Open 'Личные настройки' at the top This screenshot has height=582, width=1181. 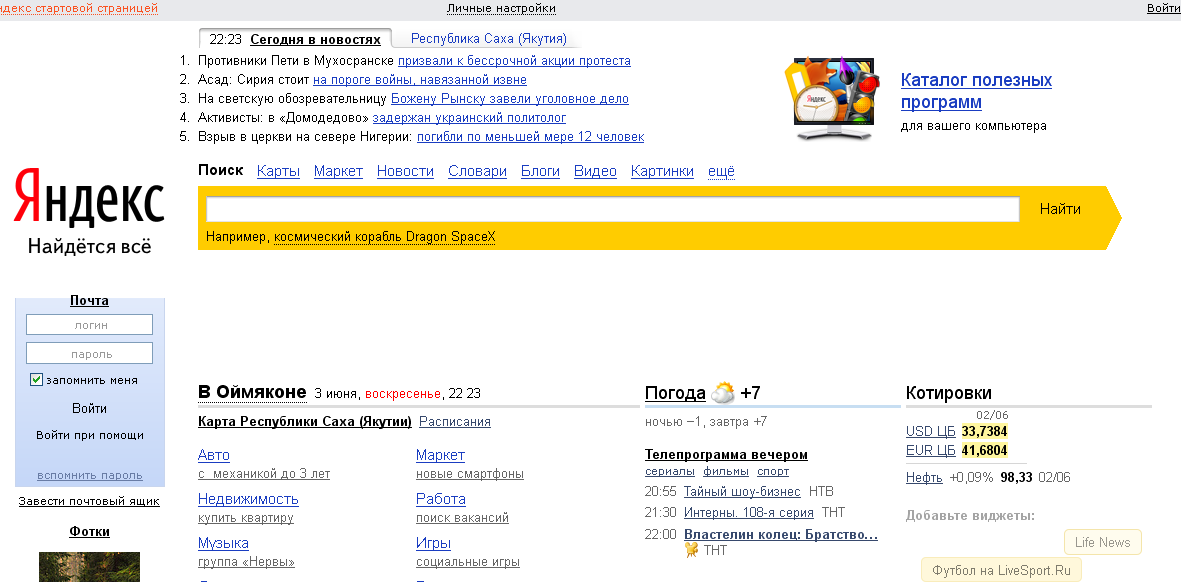pos(502,8)
